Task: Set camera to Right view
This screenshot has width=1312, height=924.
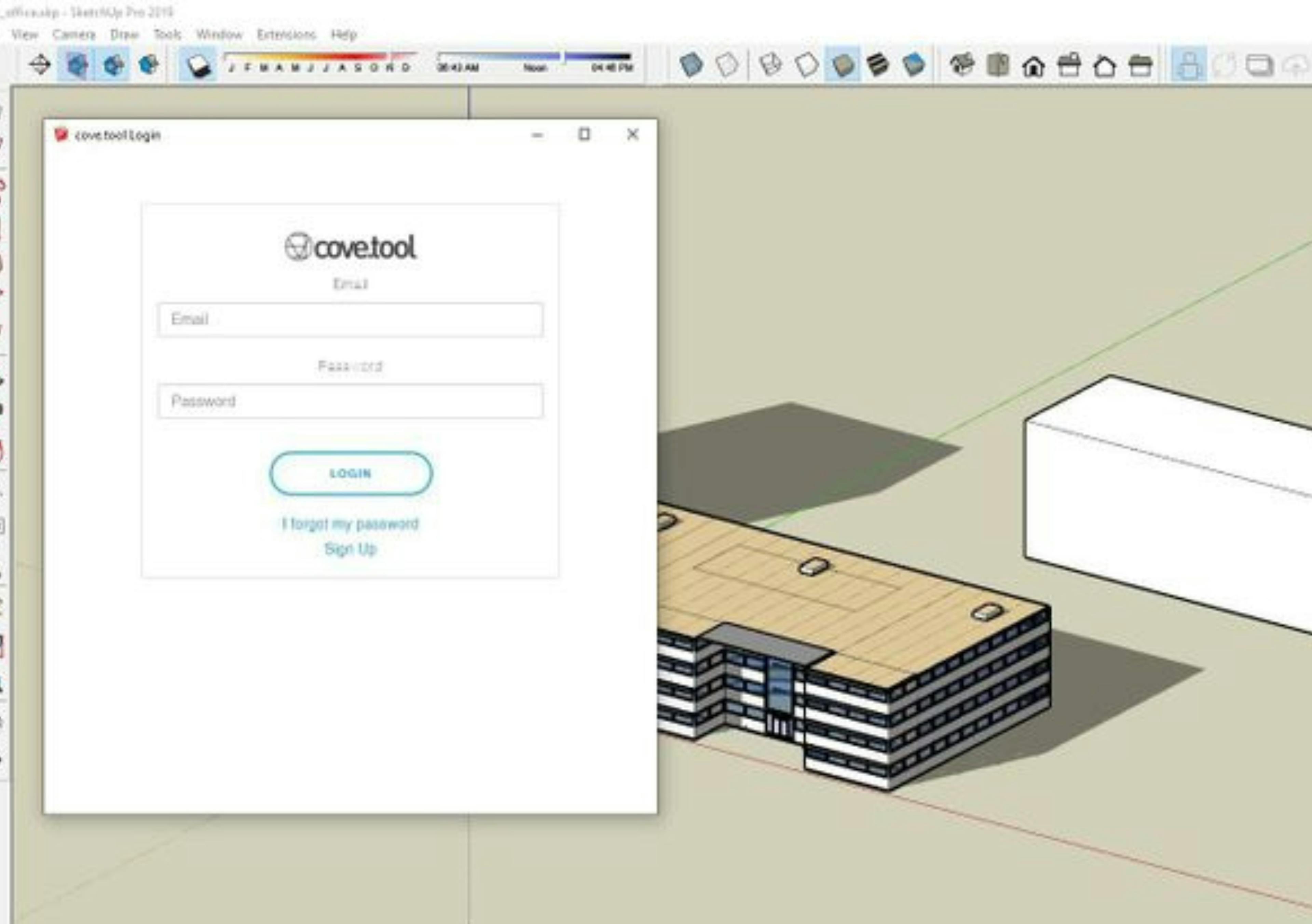Action: pos(1069,65)
